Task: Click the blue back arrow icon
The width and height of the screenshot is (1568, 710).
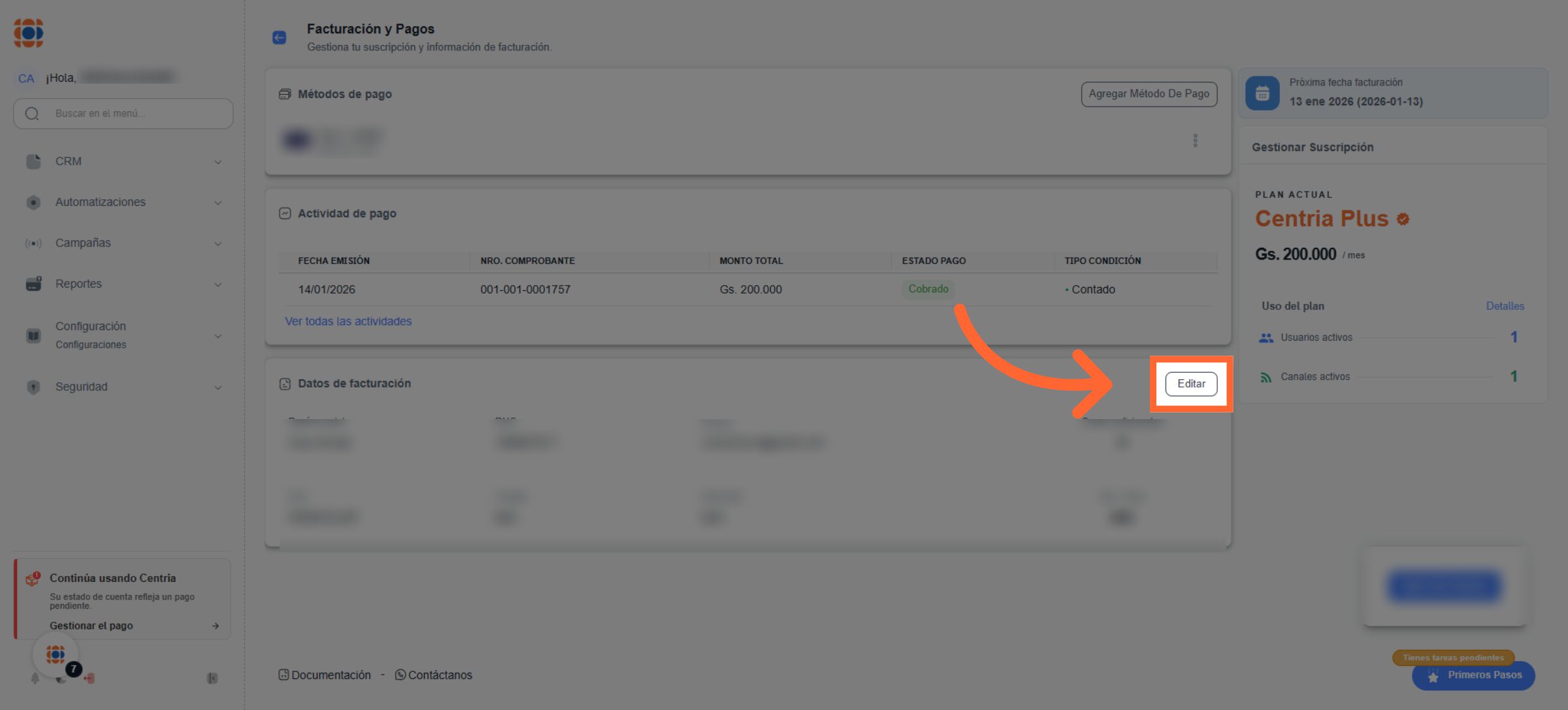Action: [x=279, y=38]
